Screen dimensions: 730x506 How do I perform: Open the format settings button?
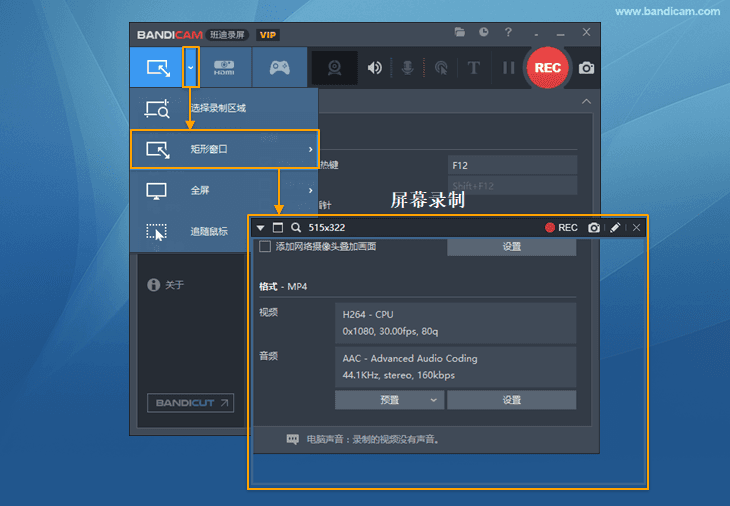click(512, 400)
